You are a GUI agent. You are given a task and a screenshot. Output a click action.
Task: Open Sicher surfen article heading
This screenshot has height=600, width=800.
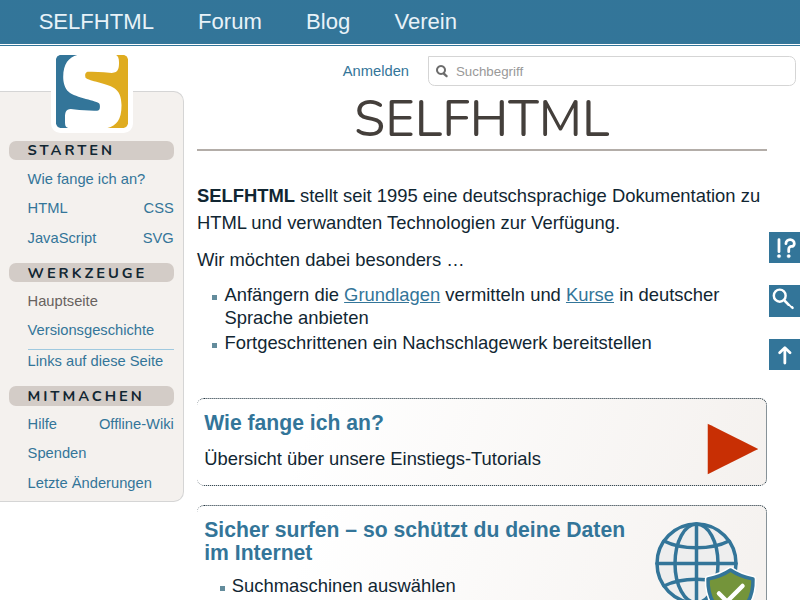[414, 541]
